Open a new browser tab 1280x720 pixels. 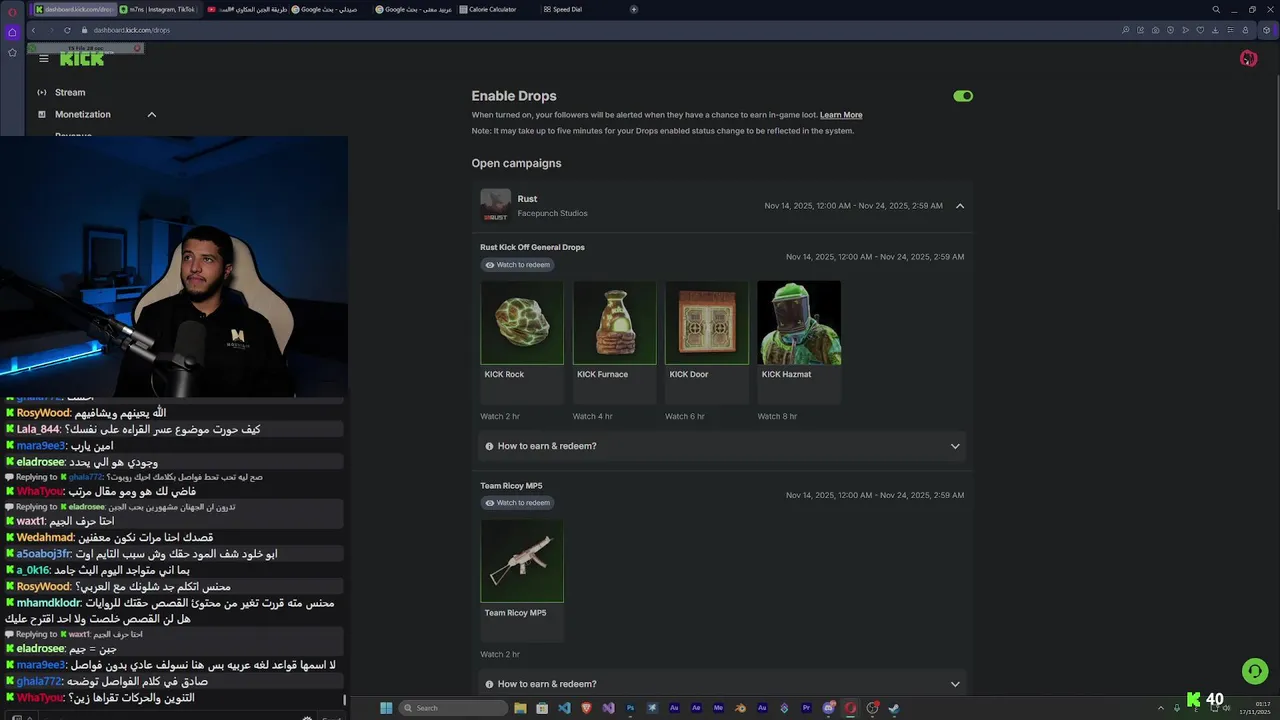click(634, 9)
